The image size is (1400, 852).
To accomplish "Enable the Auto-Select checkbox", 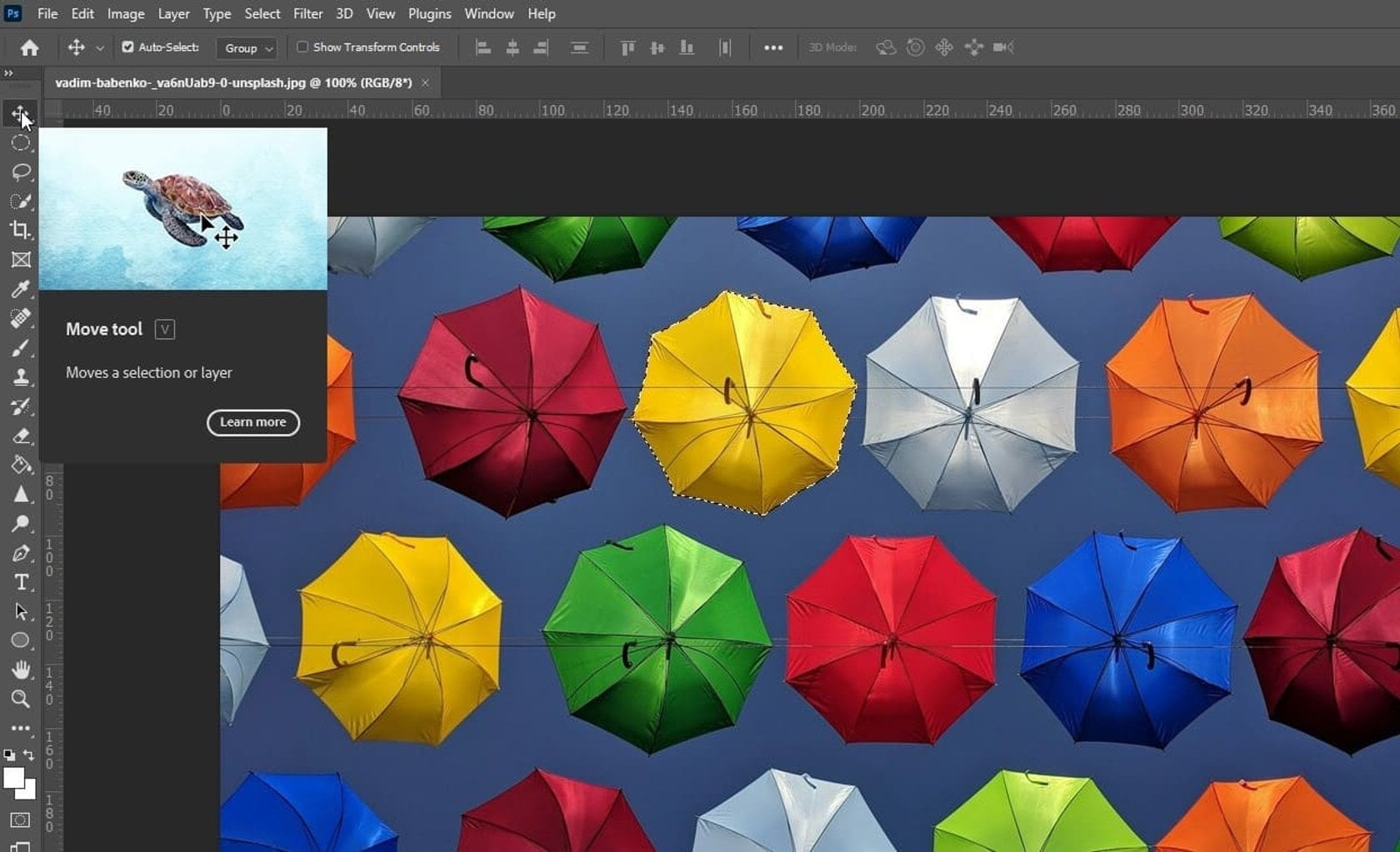I will (129, 47).
